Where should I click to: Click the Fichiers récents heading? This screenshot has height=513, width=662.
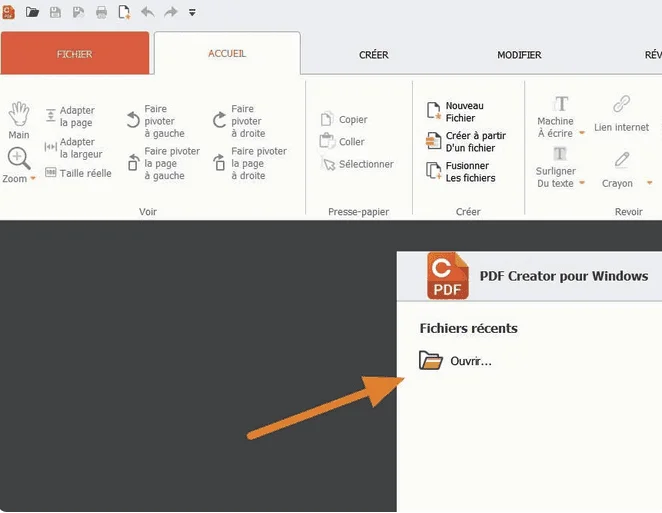(468, 328)
